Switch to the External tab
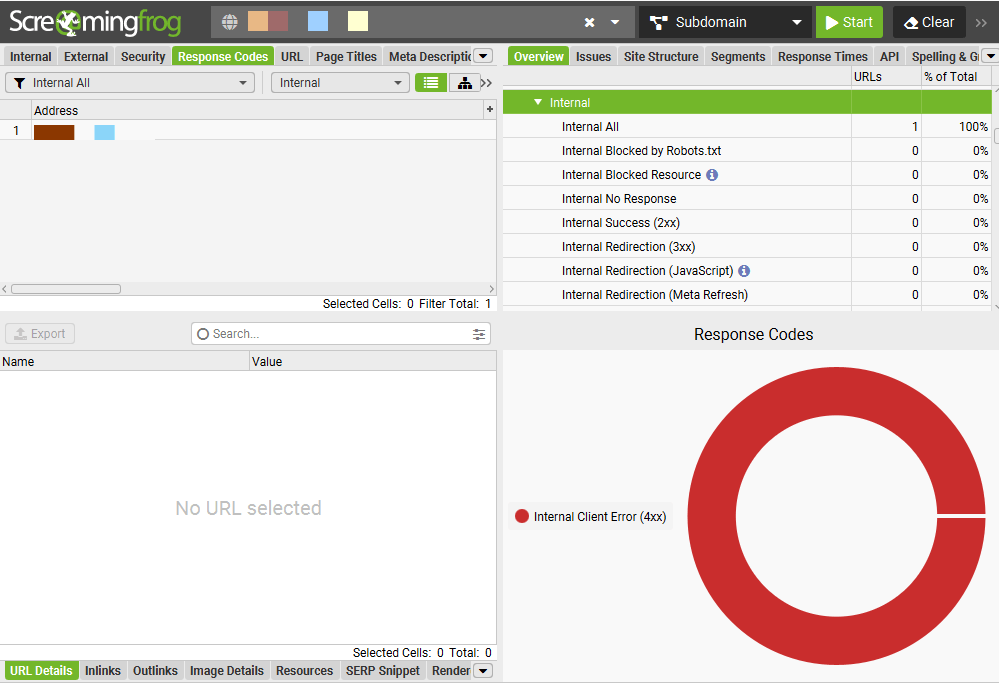This screenshot has width=999, height=683. coord(86,57)
